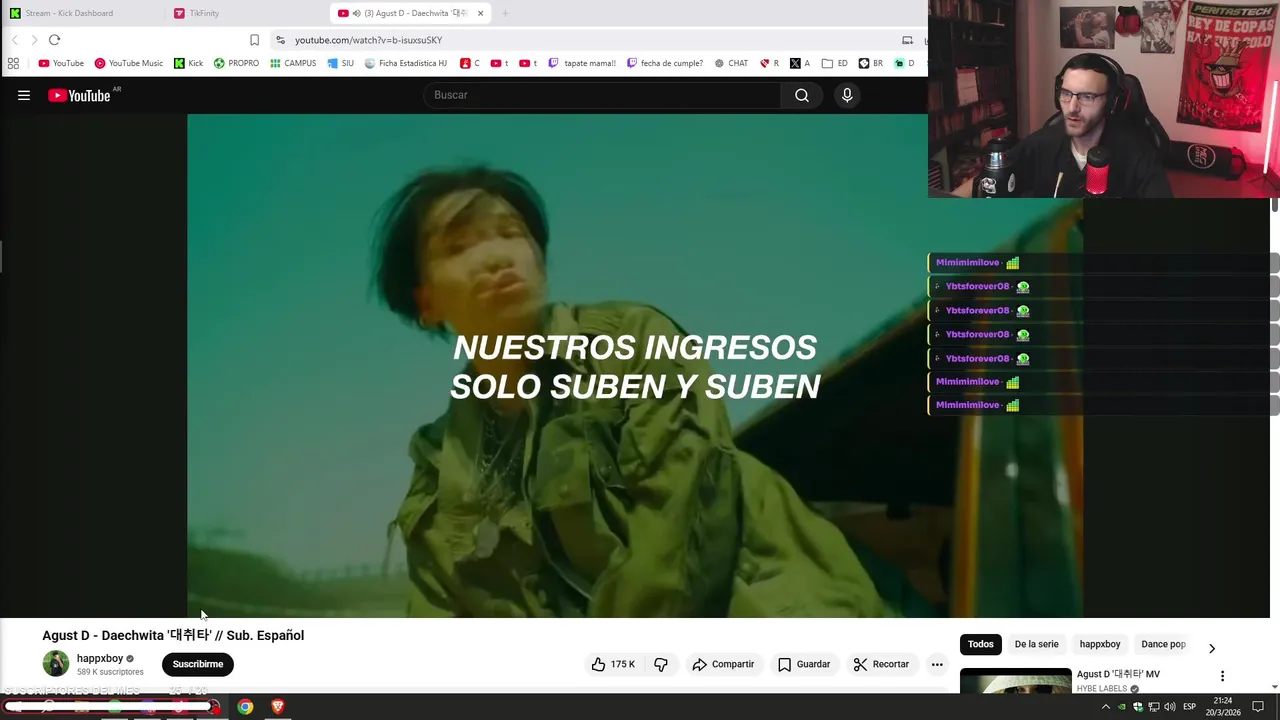Screen dimensions: 1280x720
Task: Open the CHAT bookmark
Action: click(x=731, y=63)
